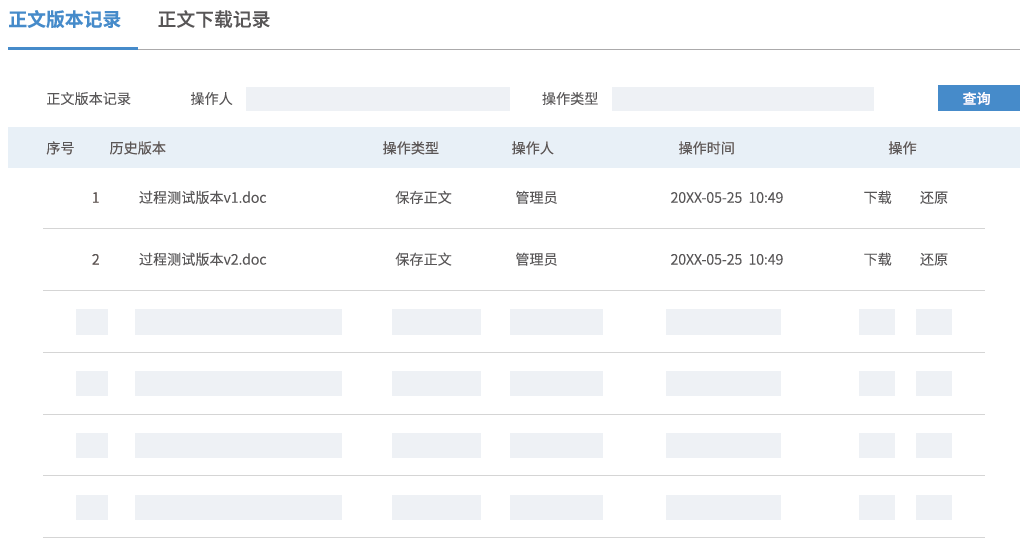Open file name 过程测试版本v2.doc
The height and width of the screenshot is (550, 1036).
pos(202,260)
